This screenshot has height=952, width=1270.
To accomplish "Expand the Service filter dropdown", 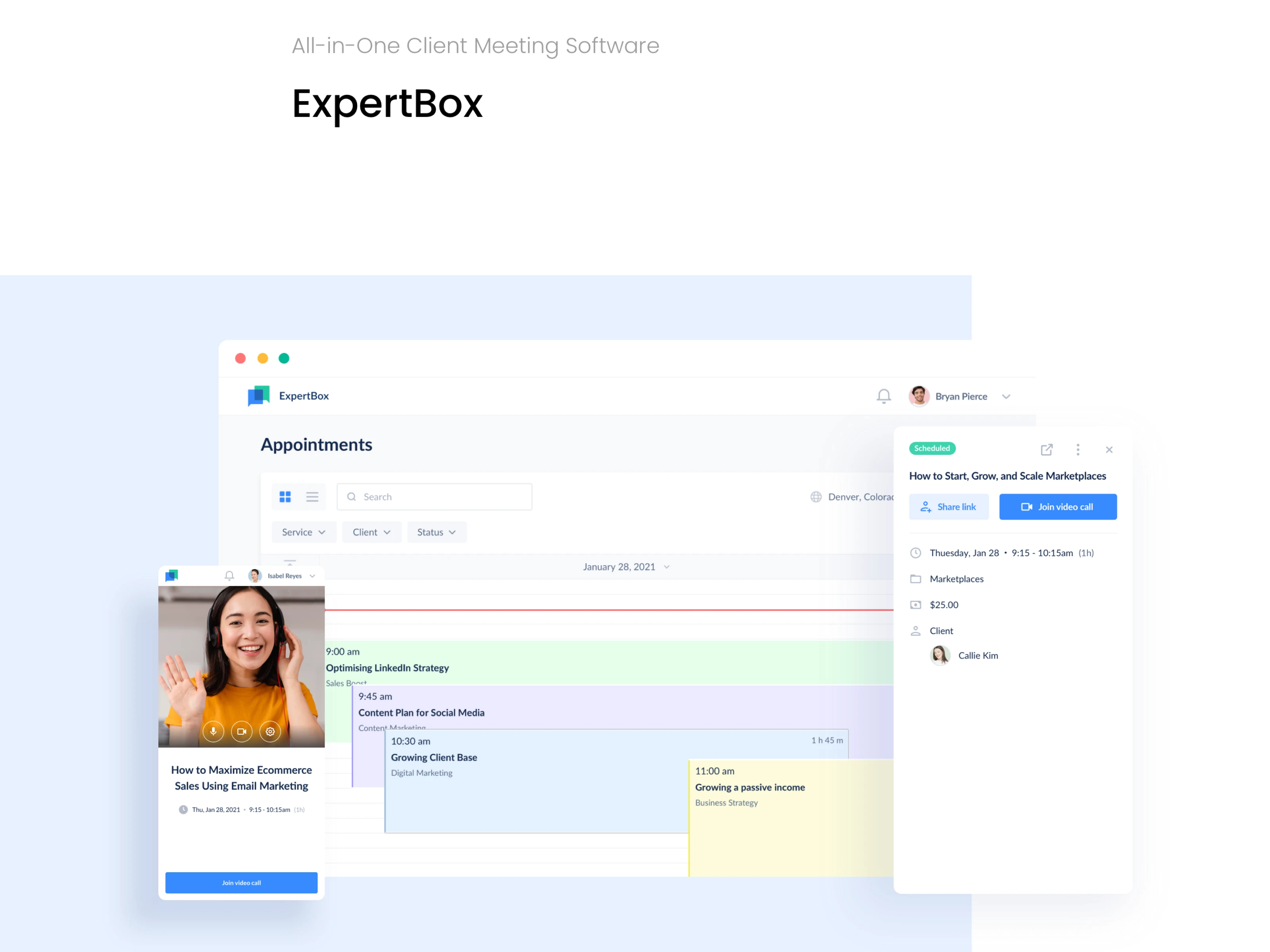I will pyautogui.click(x=303, y=532).
